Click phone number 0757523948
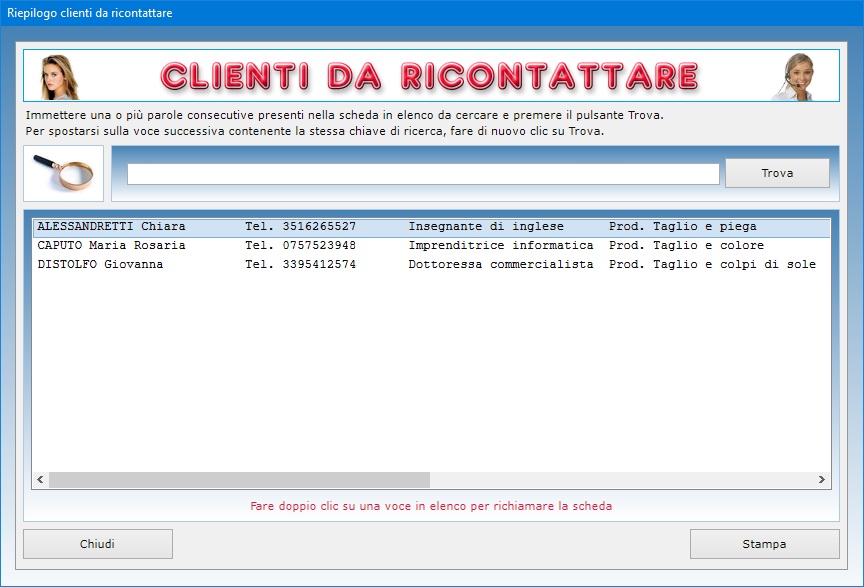The width and height of the screenshot is (864, 587). pos(319,245)
